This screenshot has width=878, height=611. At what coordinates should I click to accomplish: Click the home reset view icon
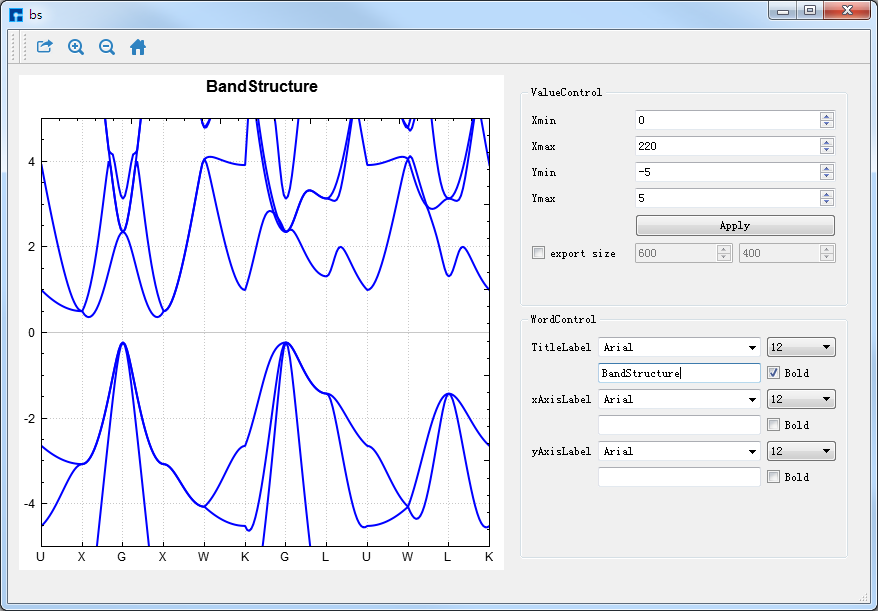click(x=138, y=47)
